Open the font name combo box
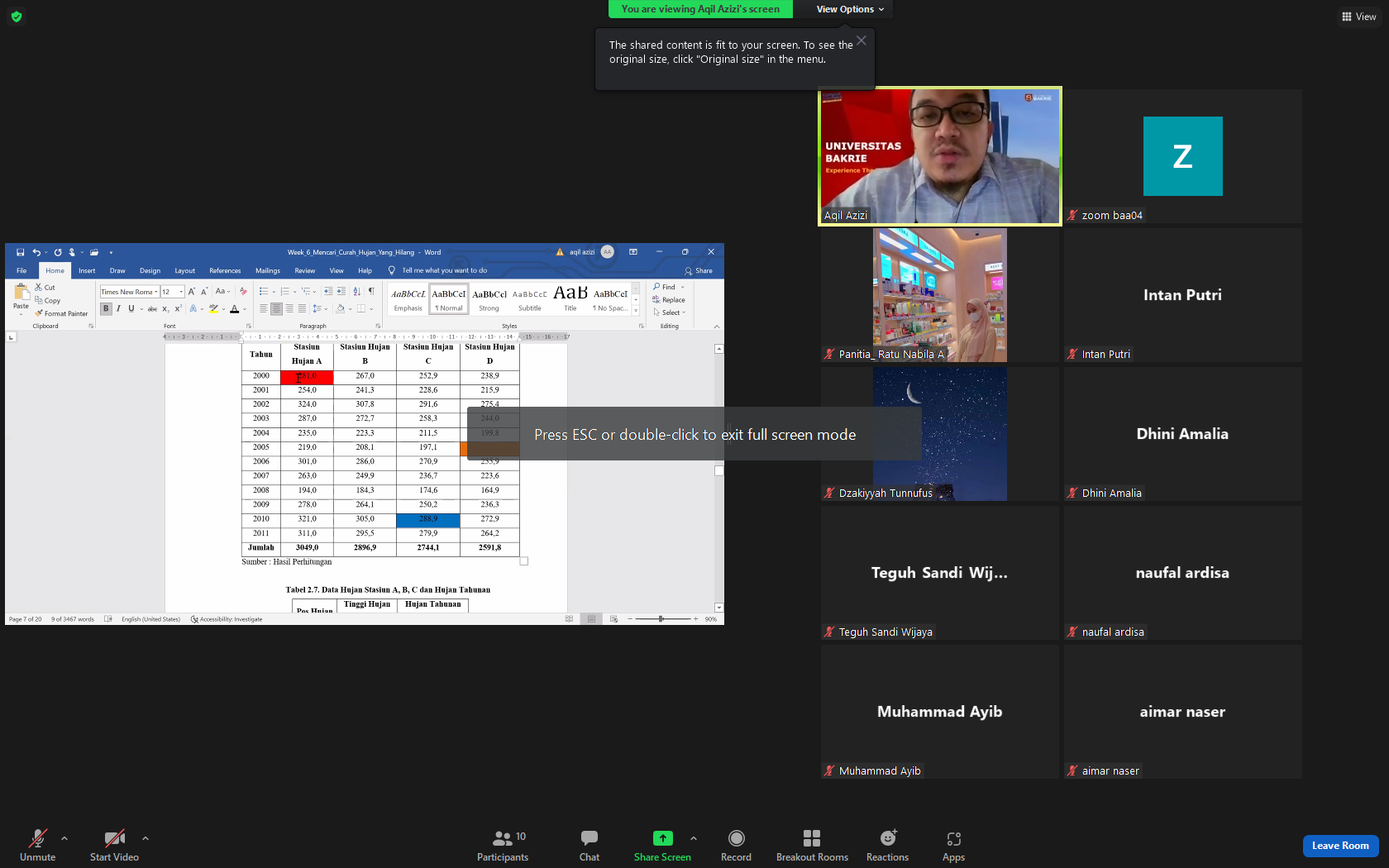The width and height of the screenshot is (1389, 868). [x=130, y=292]
